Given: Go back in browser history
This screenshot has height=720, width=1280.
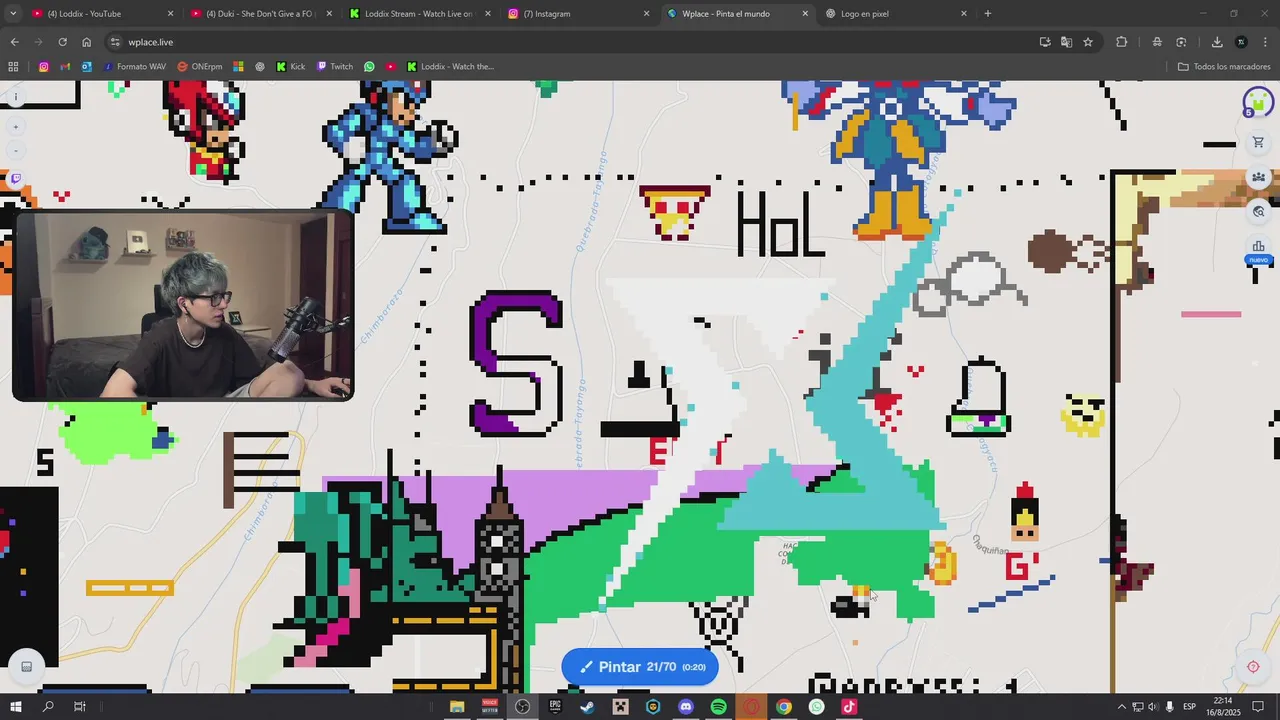Looking at the screenshot, I should [x=14, y=42].
